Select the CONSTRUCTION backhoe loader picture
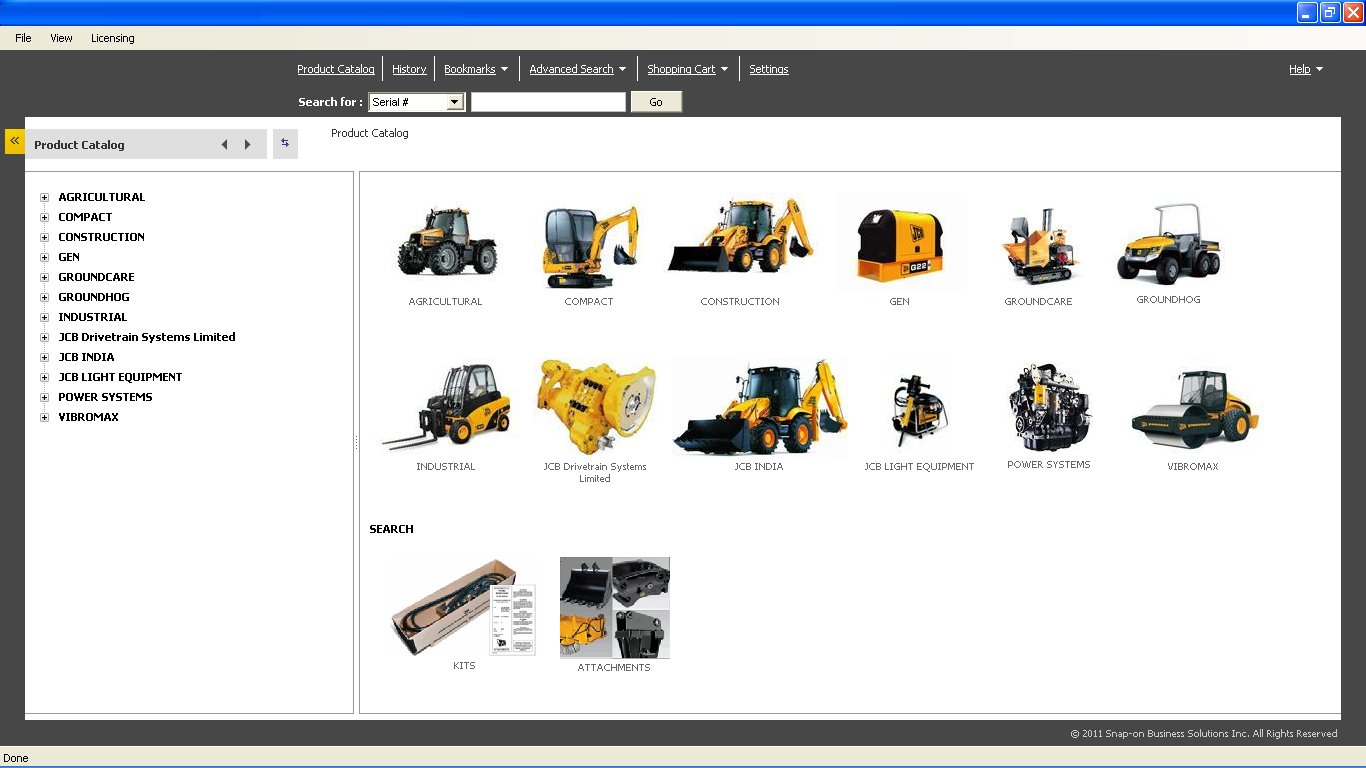1366x768 pixels. pos(740,236)
